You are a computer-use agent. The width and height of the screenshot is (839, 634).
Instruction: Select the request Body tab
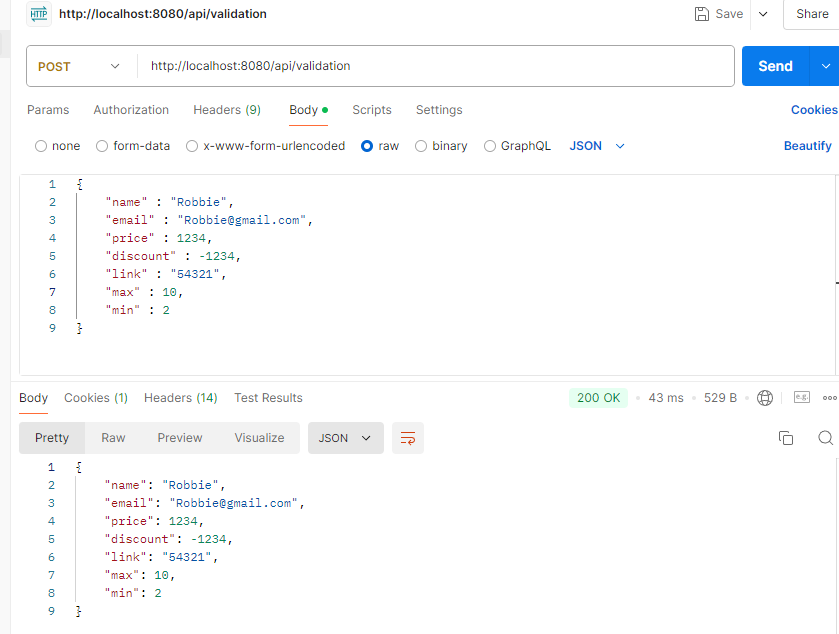308,110
